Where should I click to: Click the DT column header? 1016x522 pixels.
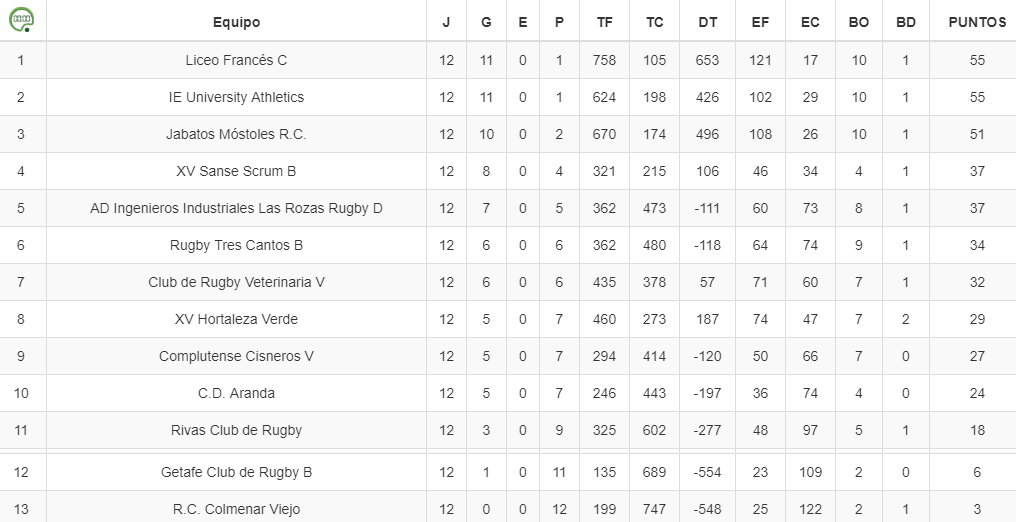(x=708, y=22)
